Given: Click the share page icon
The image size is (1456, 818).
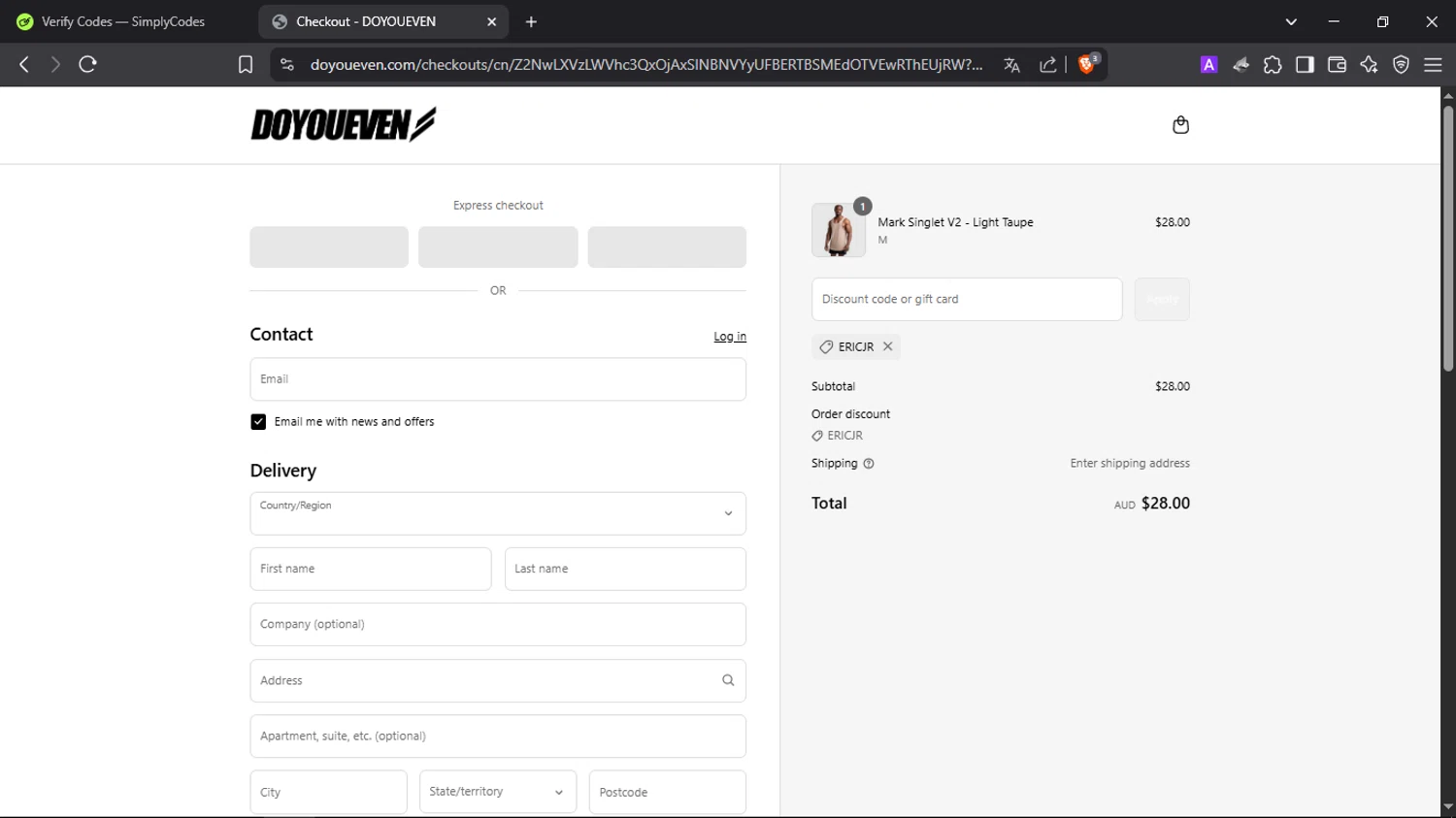Looking at the screenshot, I should pos(1048,65).
